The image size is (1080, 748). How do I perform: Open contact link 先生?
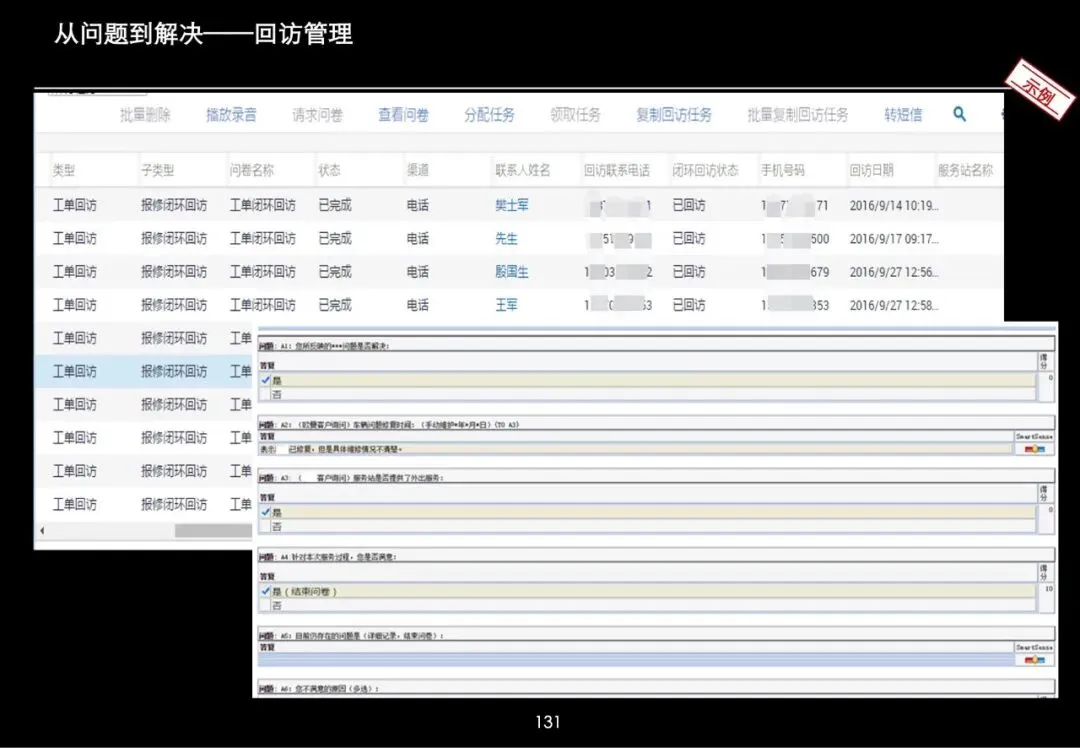tap(506, 238)
